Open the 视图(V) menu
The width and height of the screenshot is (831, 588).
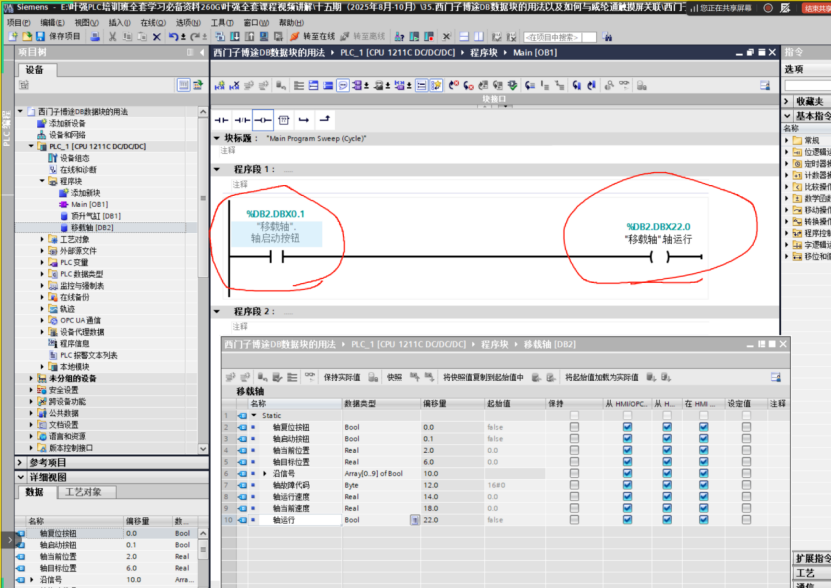tap(86, 22)
